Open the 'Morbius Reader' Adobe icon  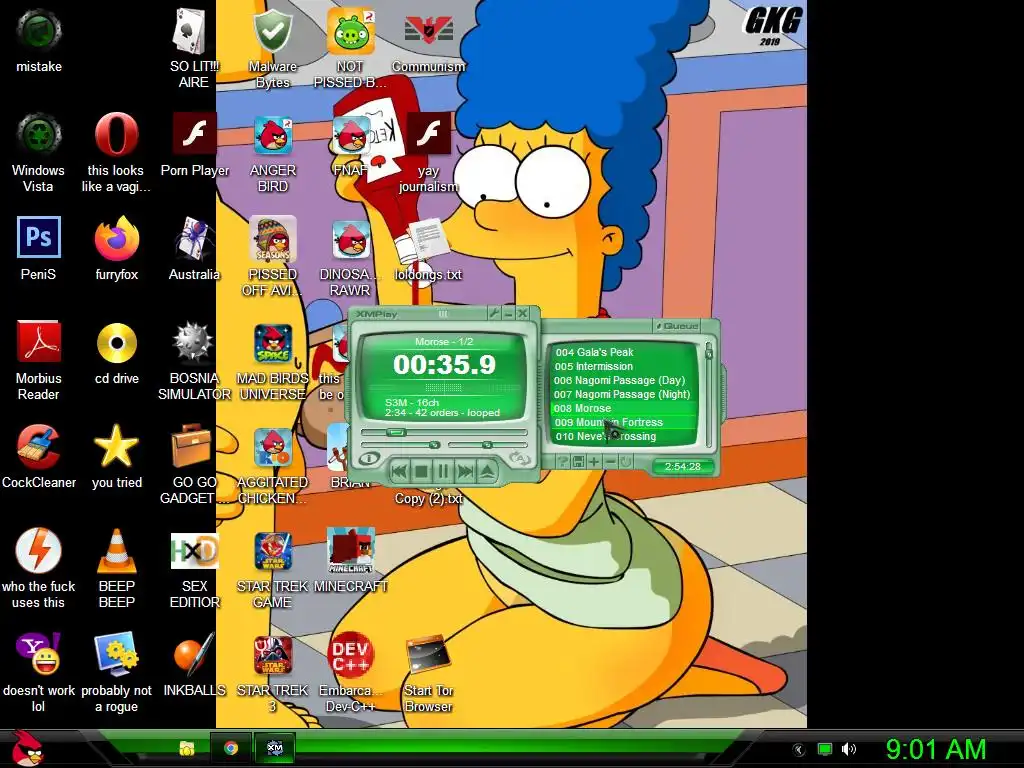pos(39,359)
